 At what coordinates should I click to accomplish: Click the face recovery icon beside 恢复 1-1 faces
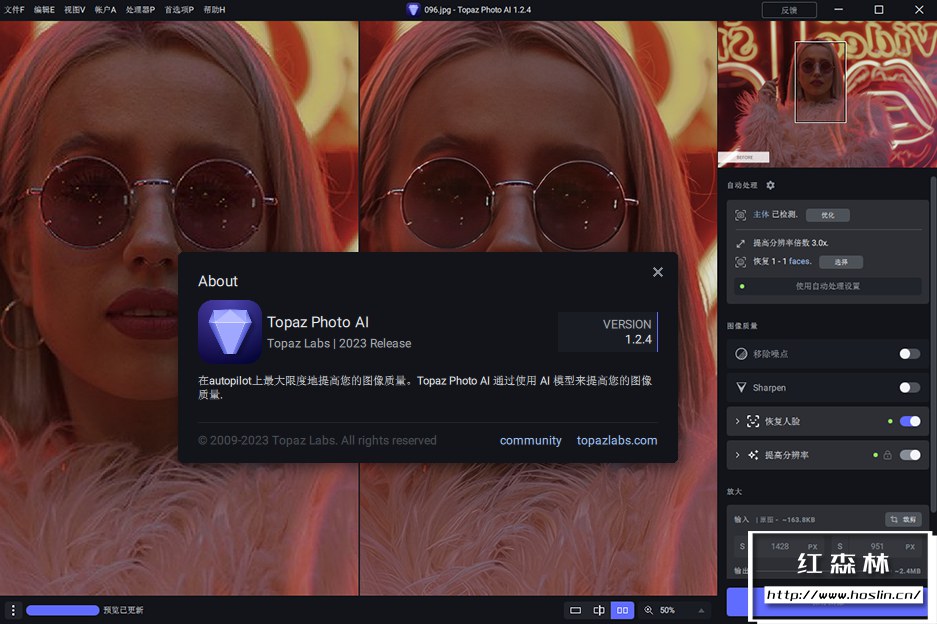point(740,262)
